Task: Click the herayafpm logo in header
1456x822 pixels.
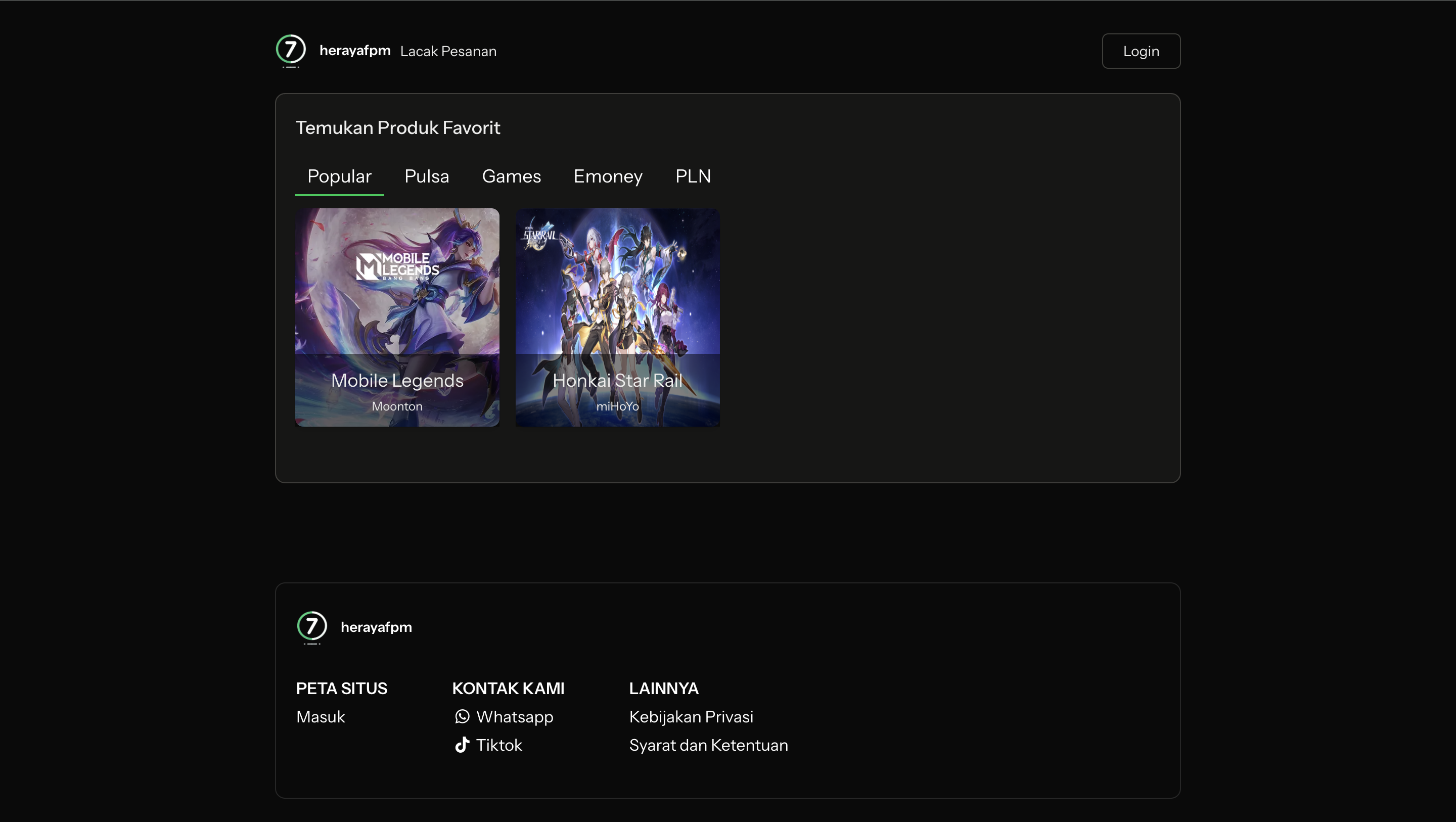Action: click(x=291, y=50)
